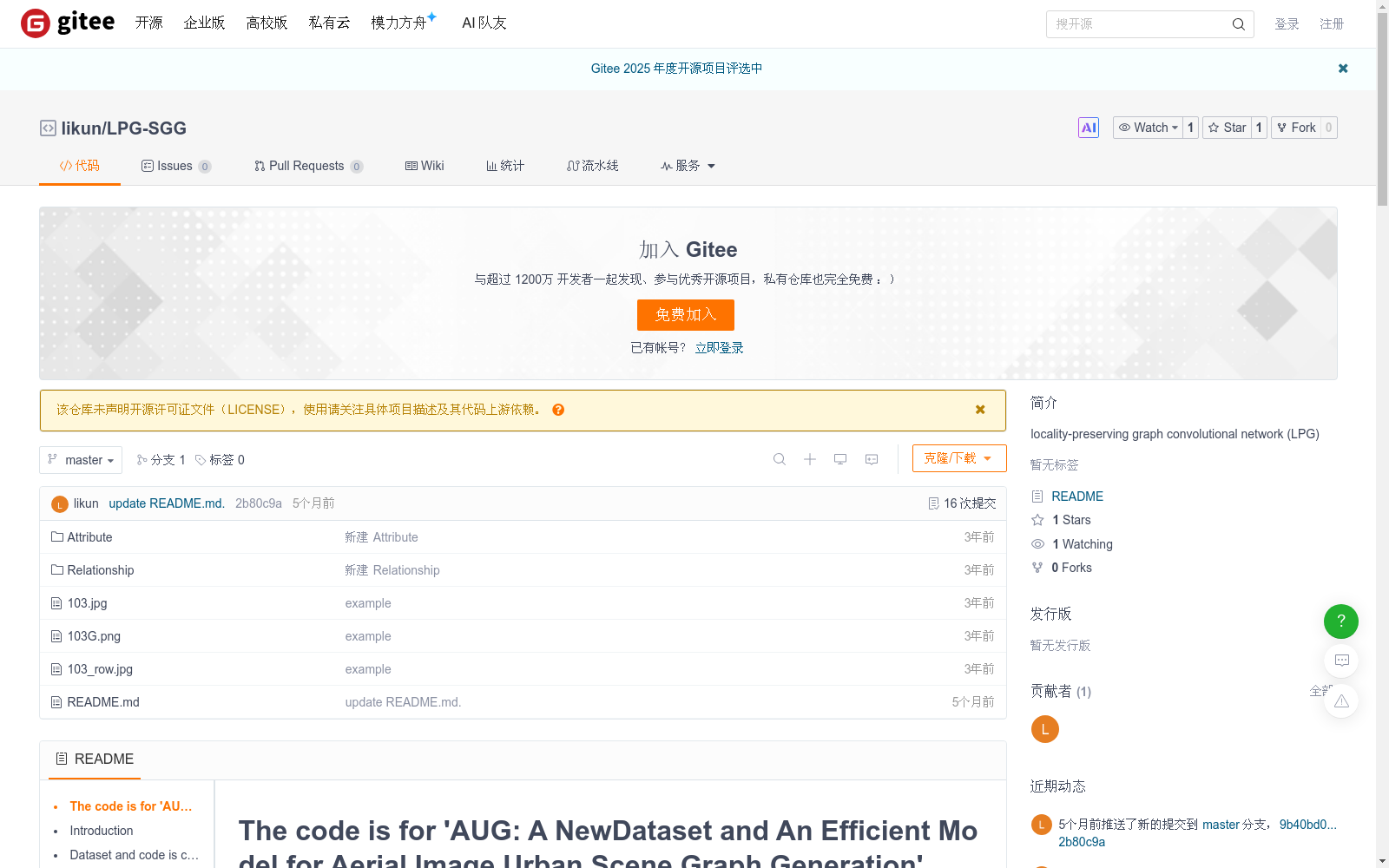This screenshot has height=868, width=1389.
Task: Click 1 Stars in sidebar
Action: (x=1071, y=520)
